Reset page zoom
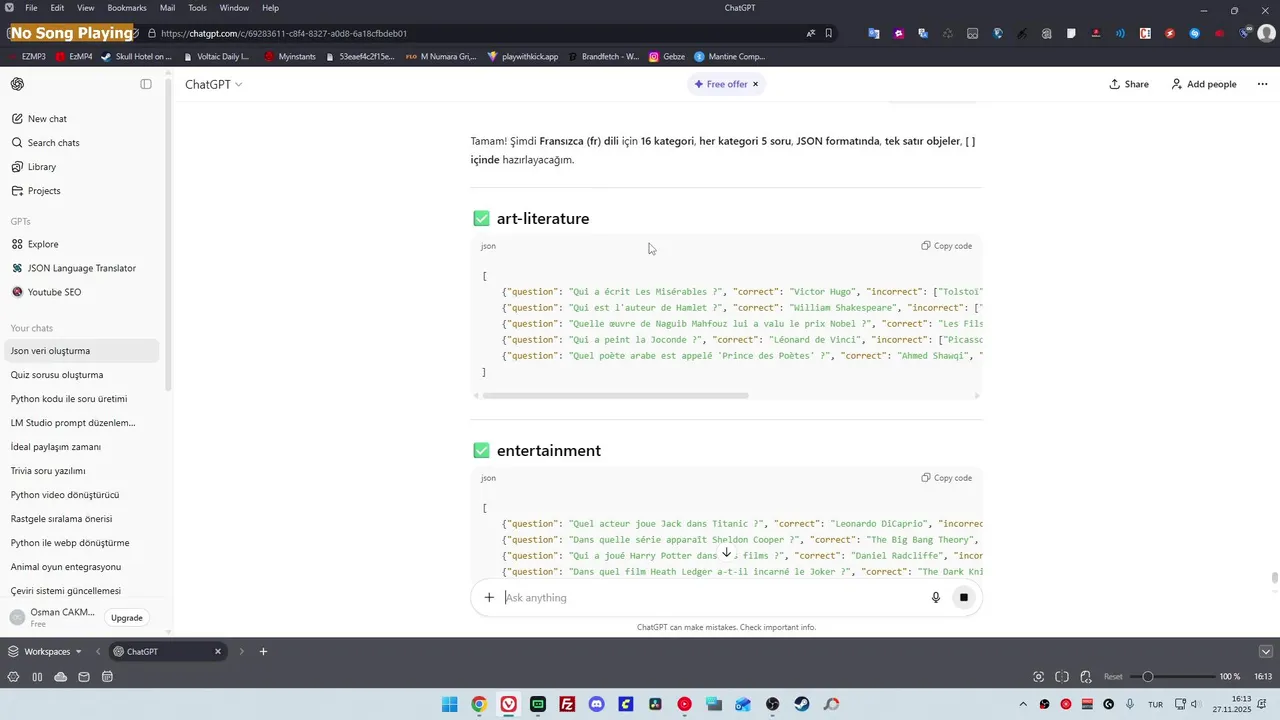The width and height of the screenshot is (1280, 720). [x=1113, y=677]
